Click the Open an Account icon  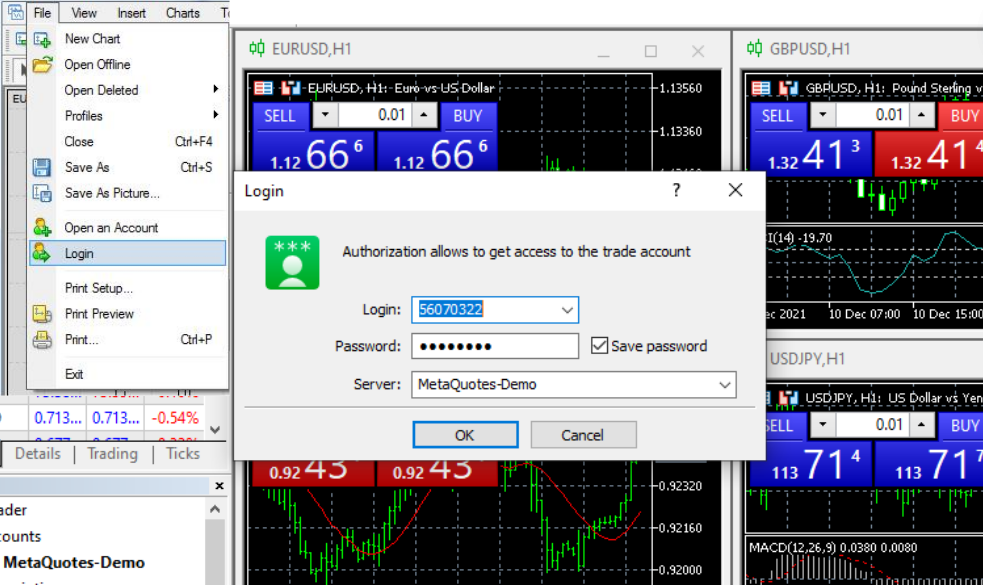(x=42, y=228)
